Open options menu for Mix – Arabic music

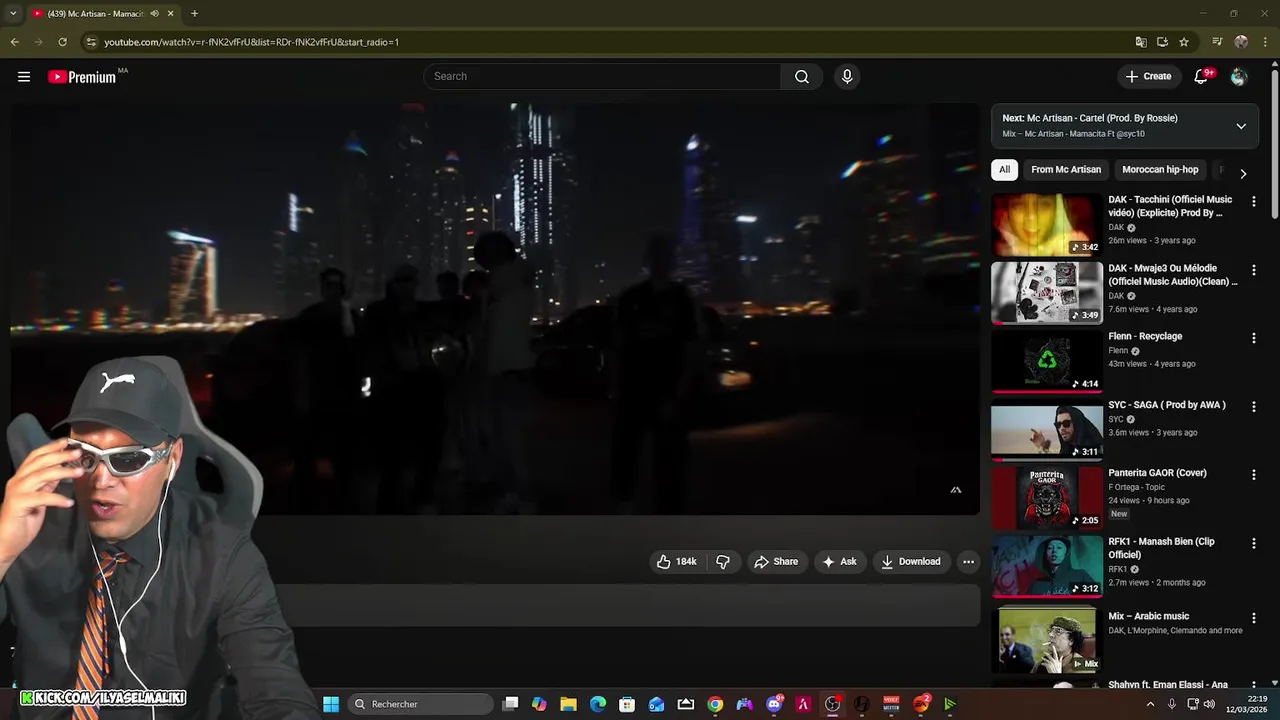(1253, 619)
